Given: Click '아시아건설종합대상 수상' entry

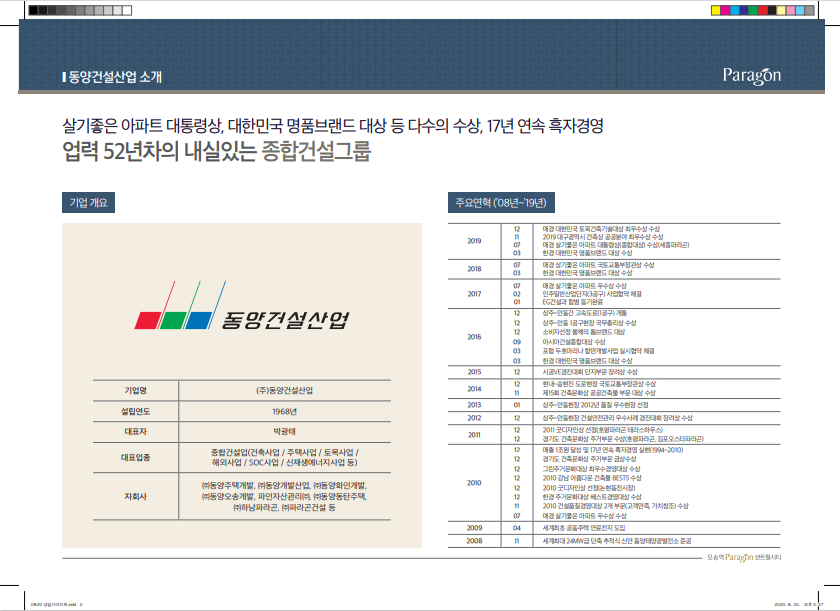Looking at the screenshot, I should tap(574, 342).
